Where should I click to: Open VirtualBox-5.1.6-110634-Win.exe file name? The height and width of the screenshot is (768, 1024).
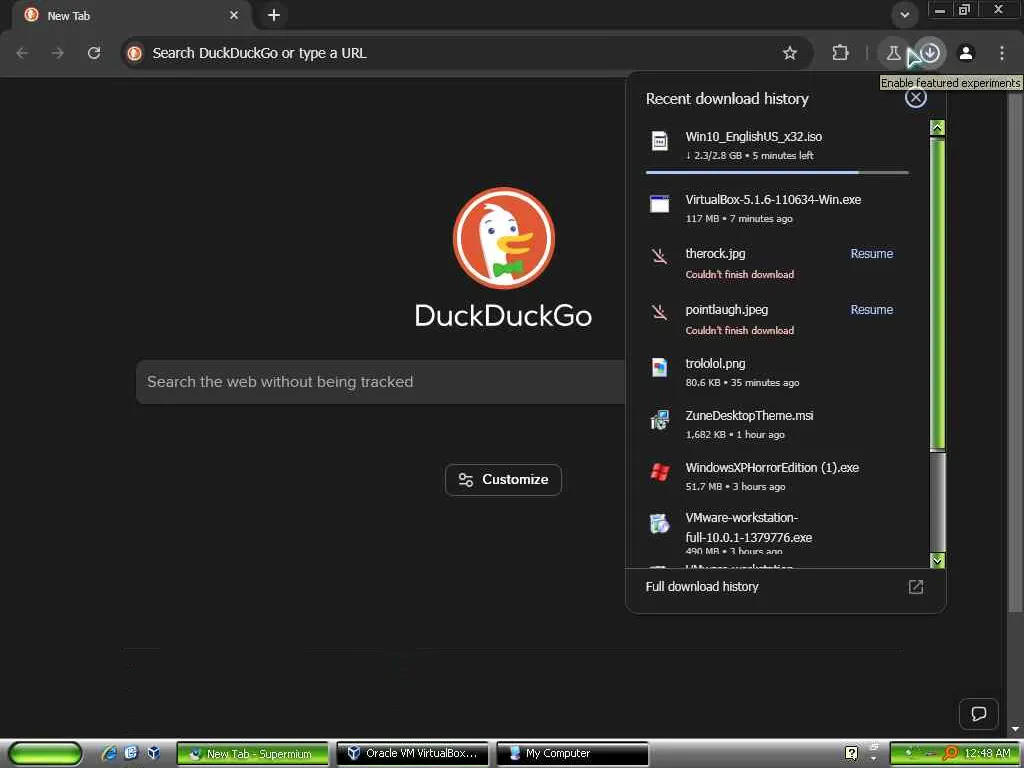click(773, 200)
